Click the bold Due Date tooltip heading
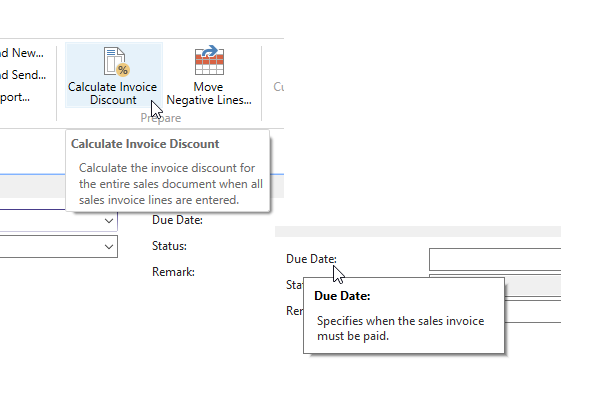This screenshot has height=404, width=593. point(342,296)
